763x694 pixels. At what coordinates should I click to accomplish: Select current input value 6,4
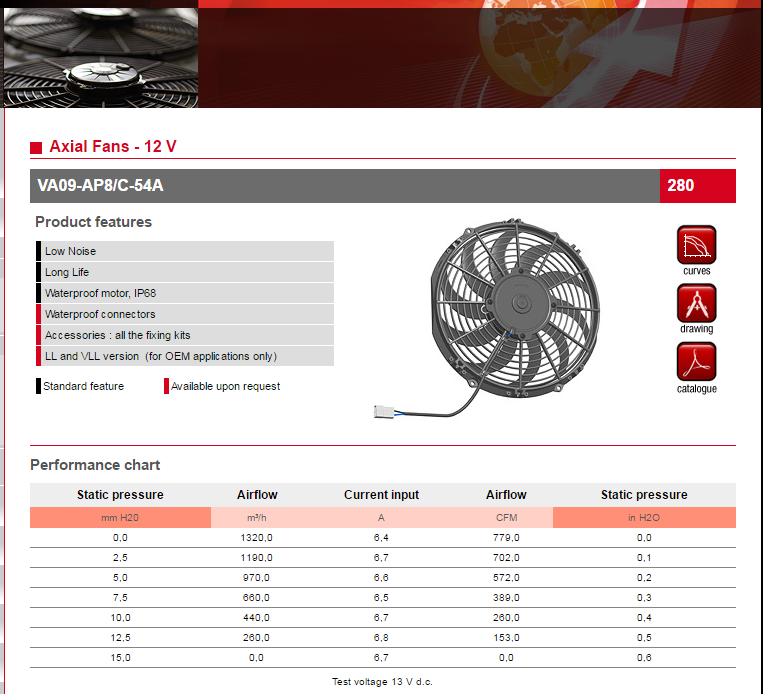point(381,538)
